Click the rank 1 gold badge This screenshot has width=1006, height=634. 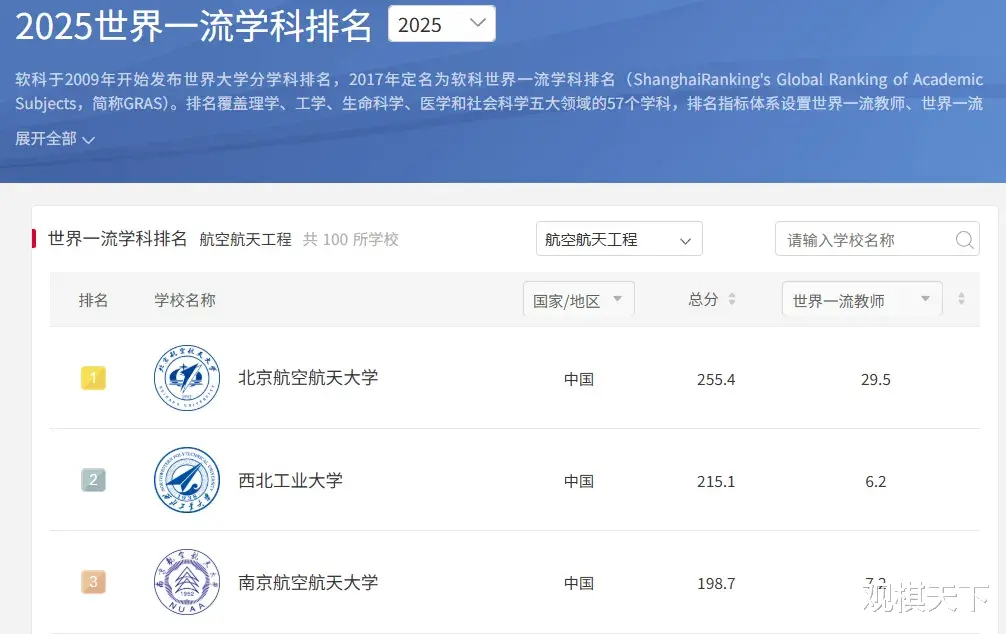(93, 378)
